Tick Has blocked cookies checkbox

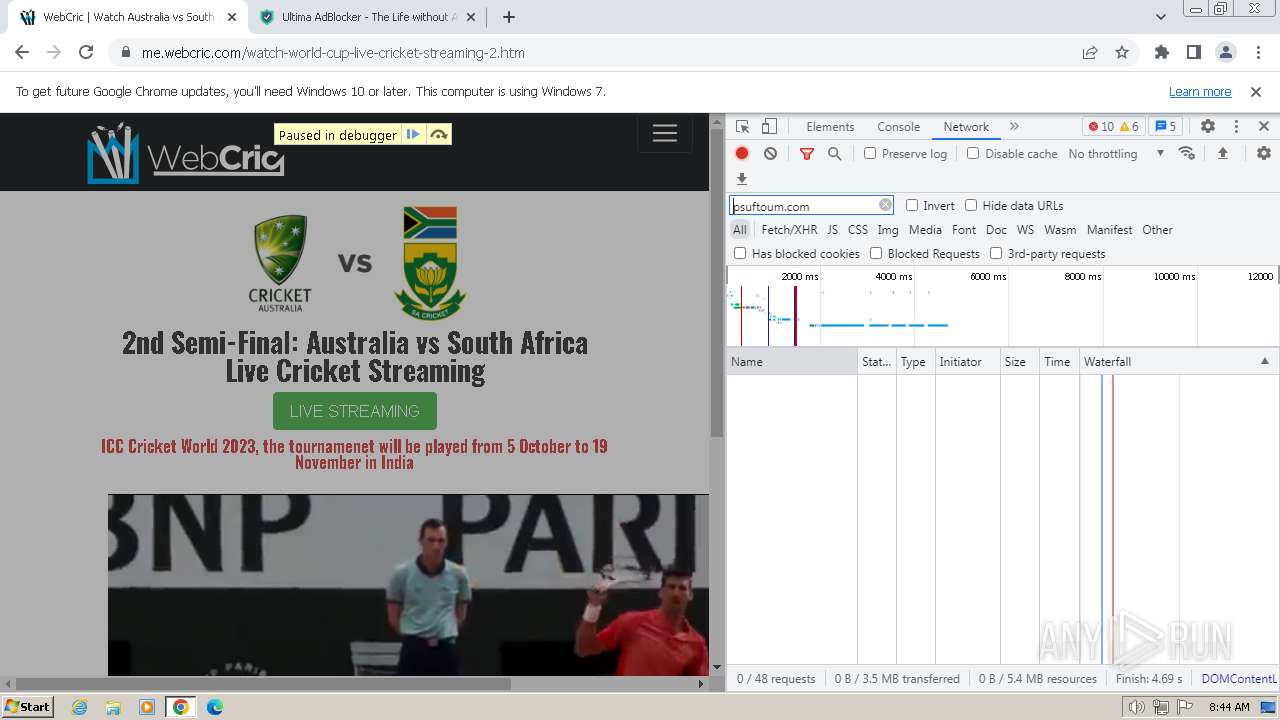[x=740, y=253]
